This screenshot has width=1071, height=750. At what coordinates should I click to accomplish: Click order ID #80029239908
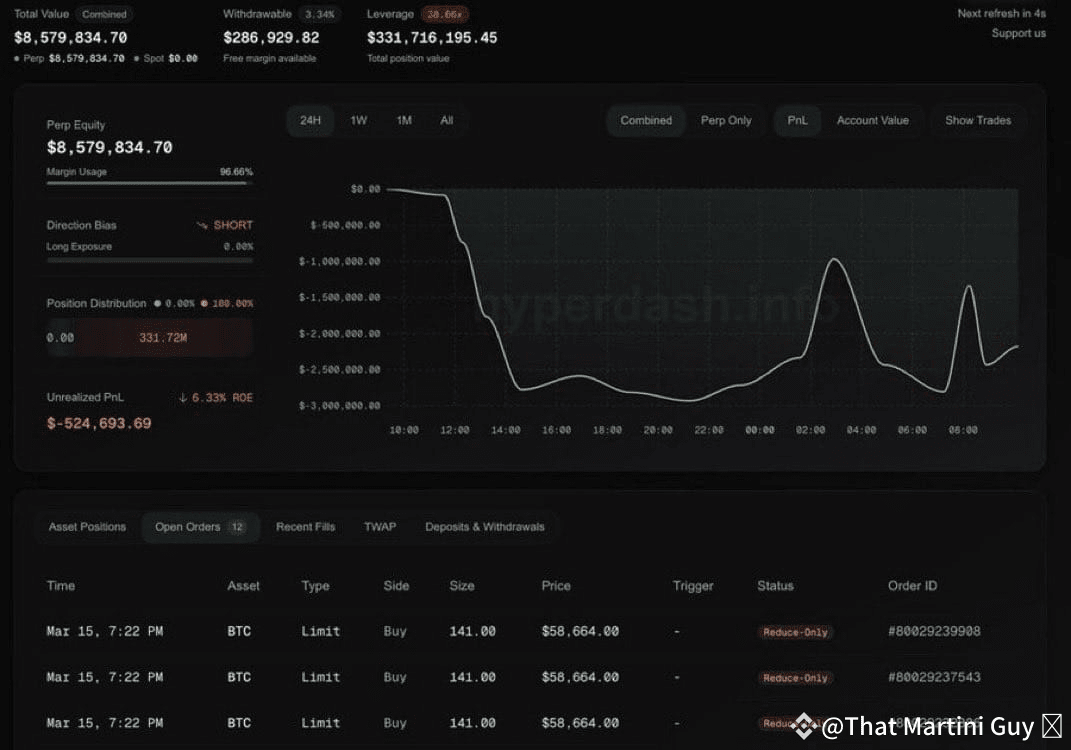(934, 631)
